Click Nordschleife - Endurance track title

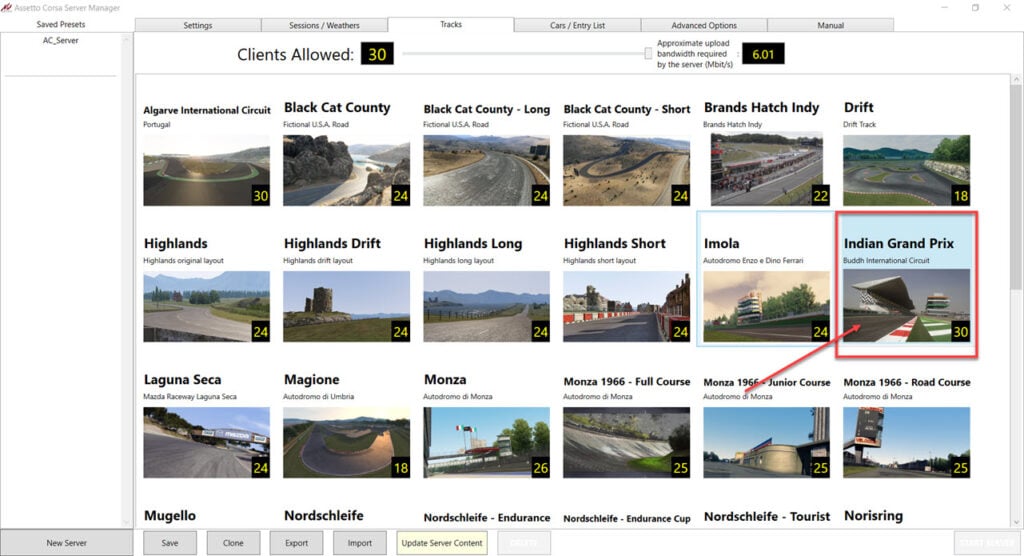coord(487,517)
